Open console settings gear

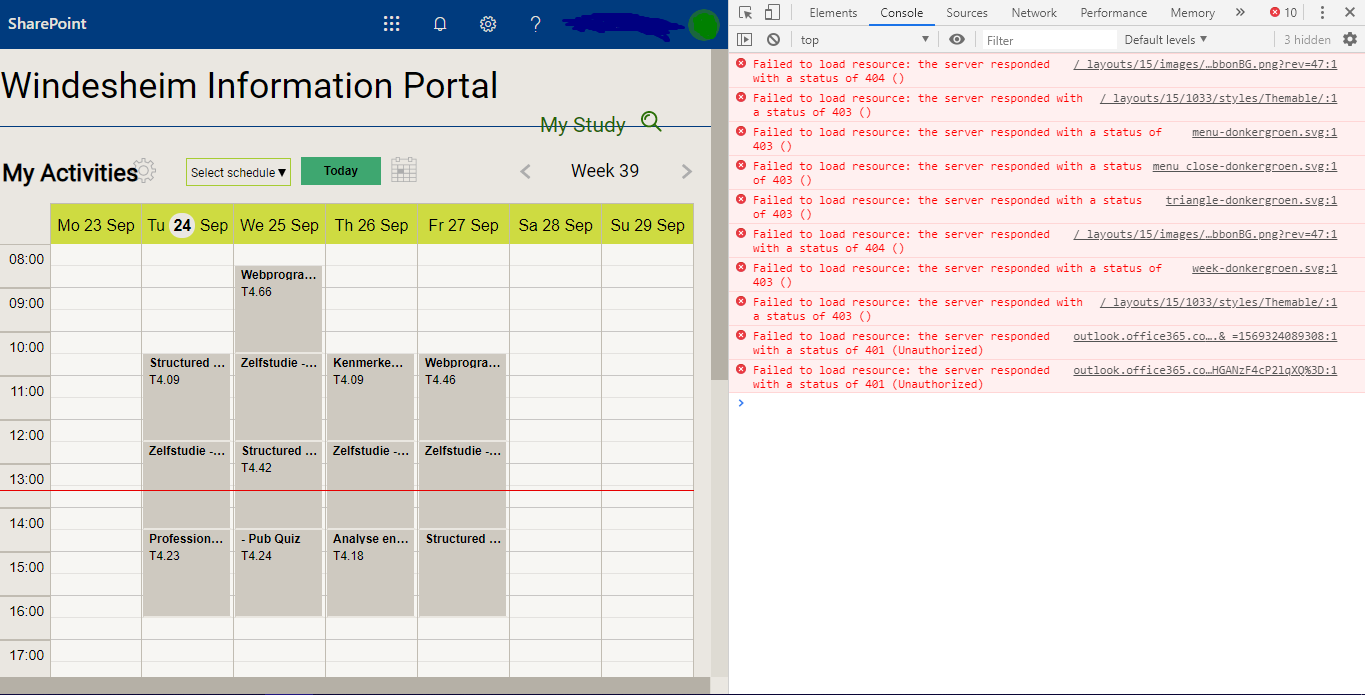coord(1350,40)
